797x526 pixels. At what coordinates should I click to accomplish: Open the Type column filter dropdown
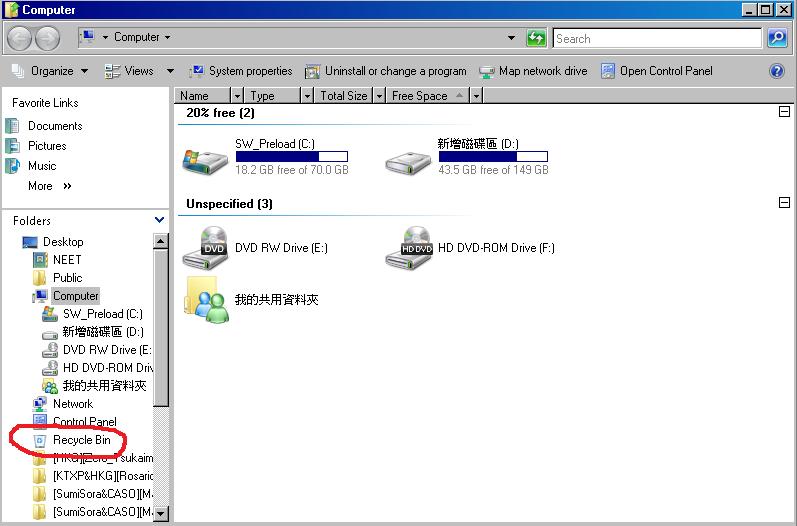[x=307, y=96]
